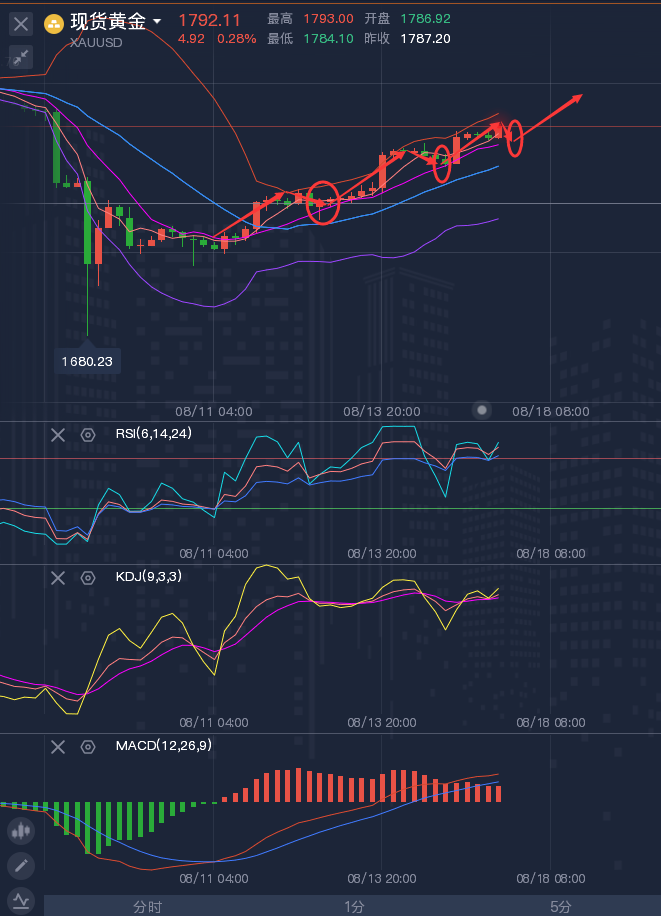The height and width of the screenshot is (916, 661).
Task: Click the 1792.11 current price
Action: point(209,20)
